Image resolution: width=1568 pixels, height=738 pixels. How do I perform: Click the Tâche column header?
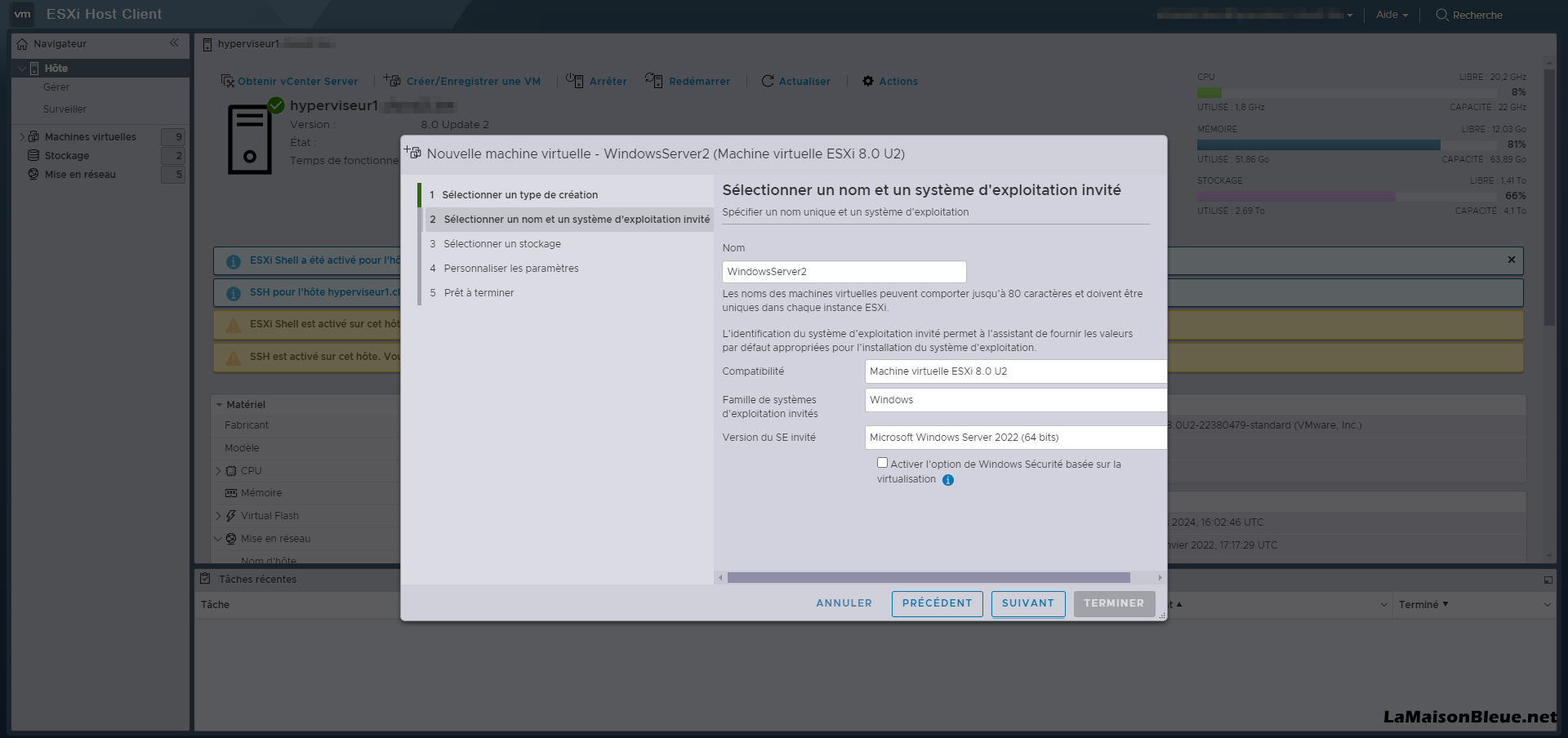tap(216, 605)
